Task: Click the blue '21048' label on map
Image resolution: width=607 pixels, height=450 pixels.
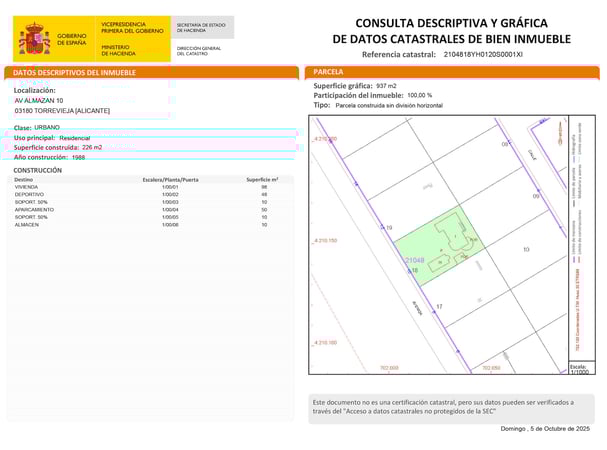Action: [x=415, y=260]
